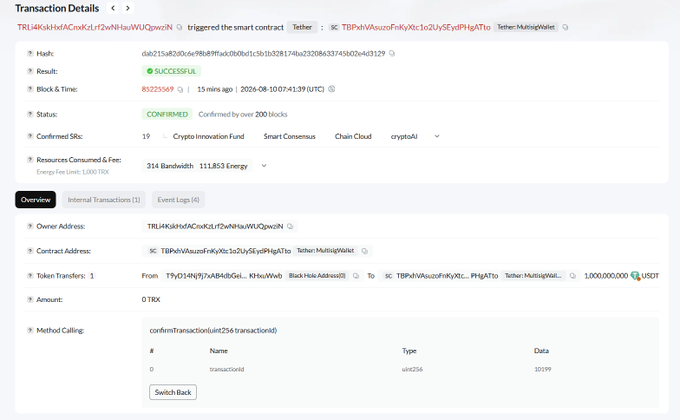Go to next transaction arrow

click(128, 8)
